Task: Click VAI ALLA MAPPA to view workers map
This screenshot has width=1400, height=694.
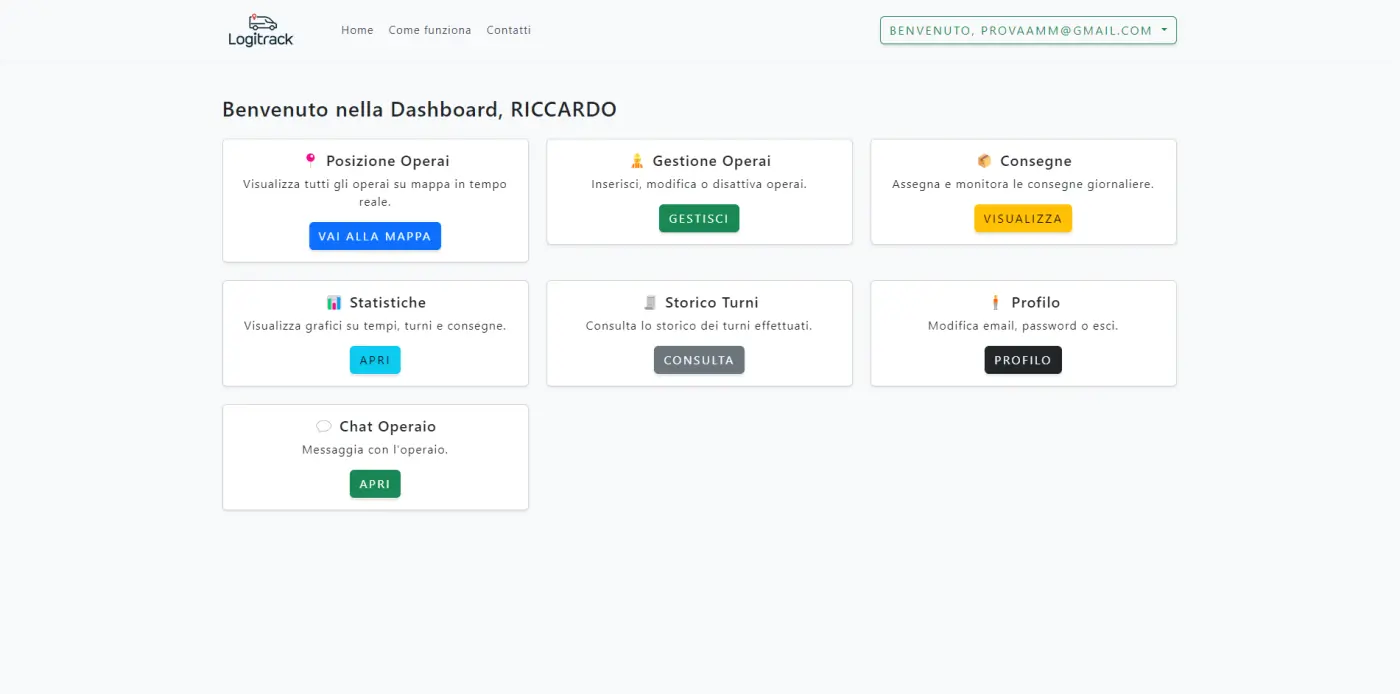Action: point(375,236)
